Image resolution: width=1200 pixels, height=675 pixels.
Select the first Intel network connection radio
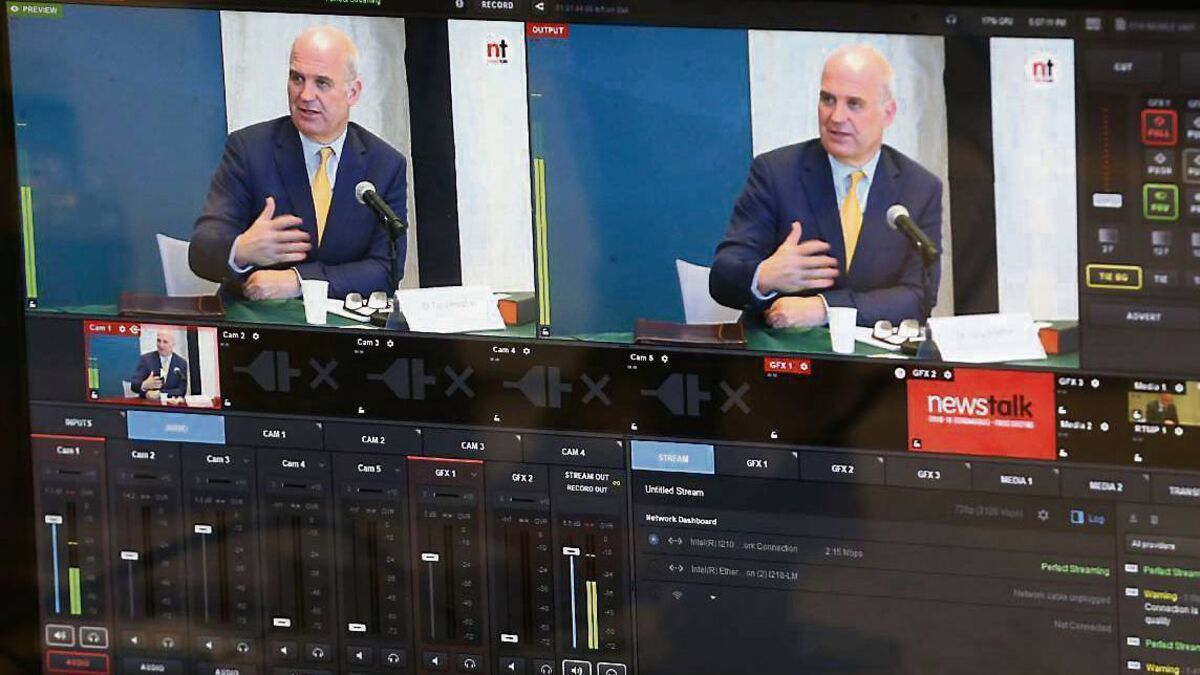pyautogui.click(x=653, y=540)
